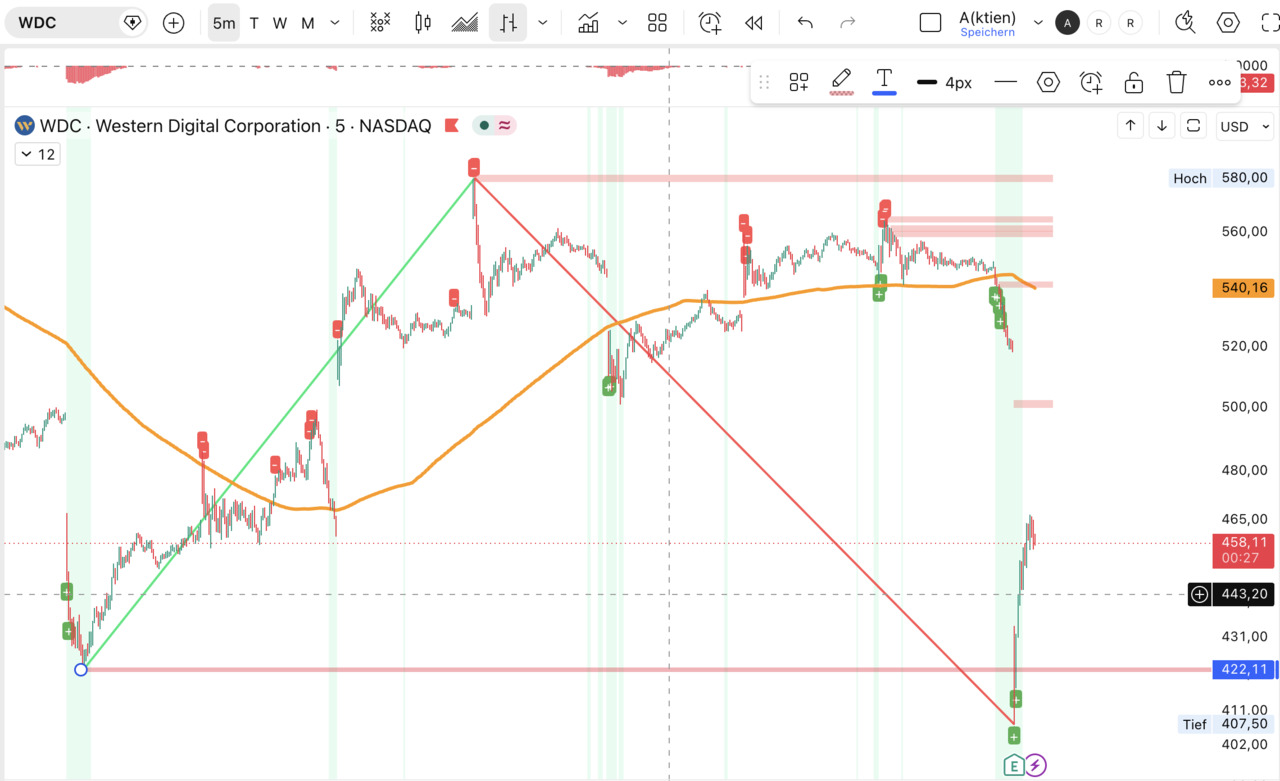This screenshot has width=1280, height=781.
Task: Collapse the 12 indicators legend
Action: 37,154
